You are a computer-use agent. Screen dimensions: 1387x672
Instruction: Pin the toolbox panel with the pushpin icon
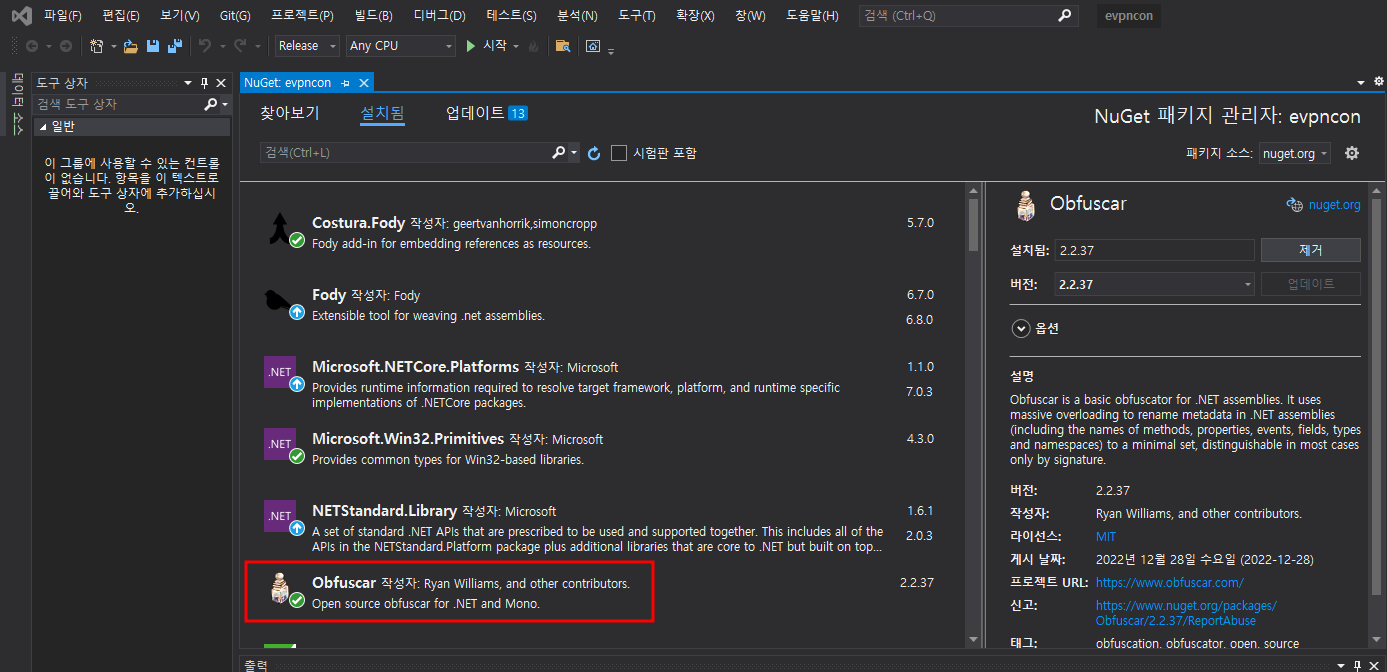(204, 83)
